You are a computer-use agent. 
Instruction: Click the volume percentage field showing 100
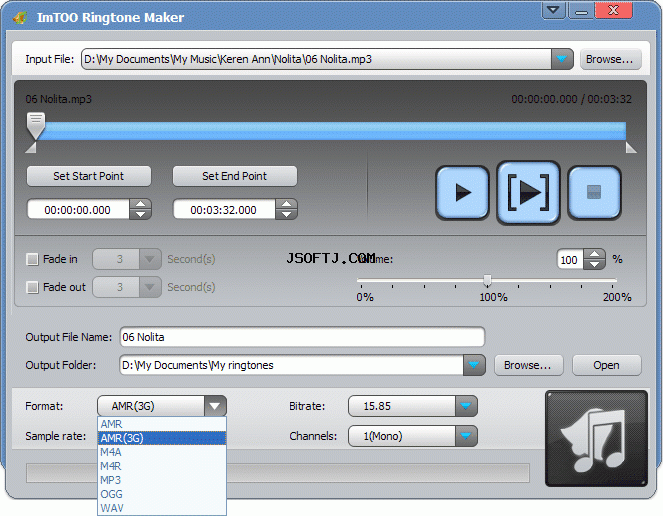pyautogui.click(x=570, y=260)
